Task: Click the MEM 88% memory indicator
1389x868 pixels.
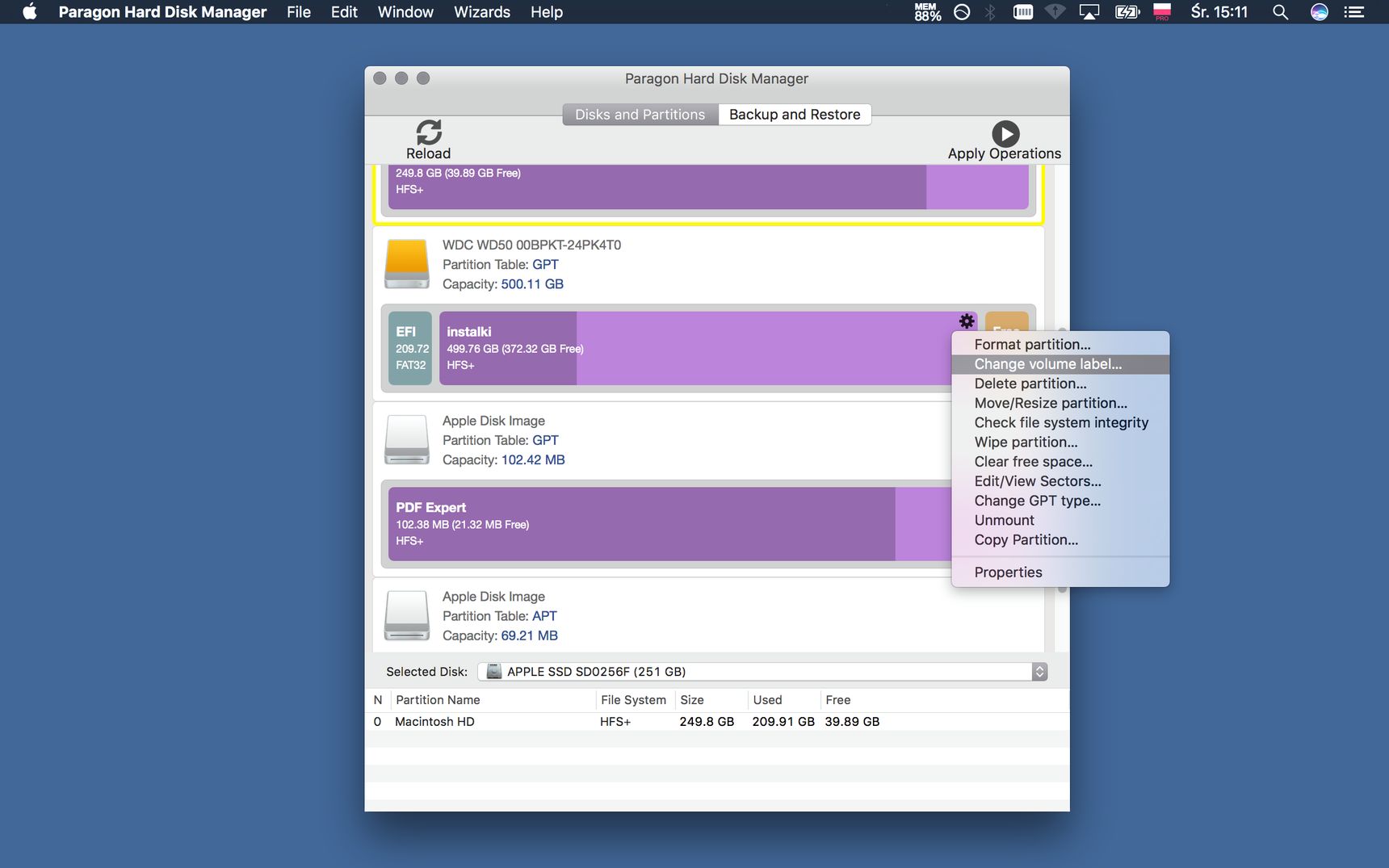Action: coord(928,11)
